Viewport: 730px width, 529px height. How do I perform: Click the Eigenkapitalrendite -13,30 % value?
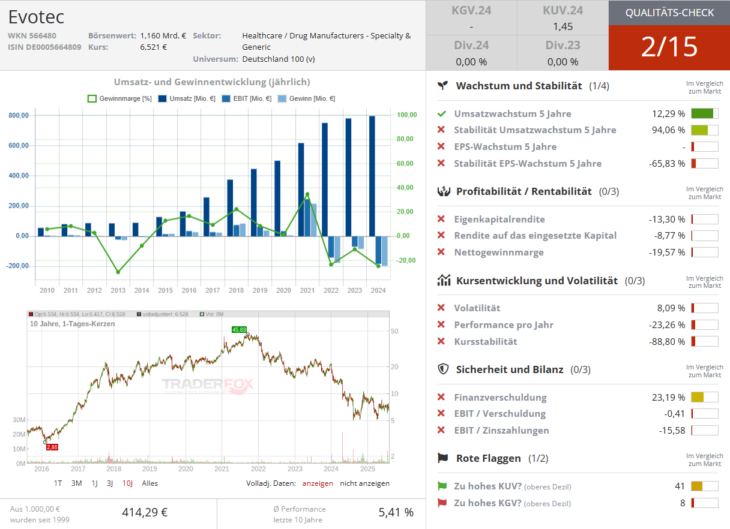(x=667, y=219)
